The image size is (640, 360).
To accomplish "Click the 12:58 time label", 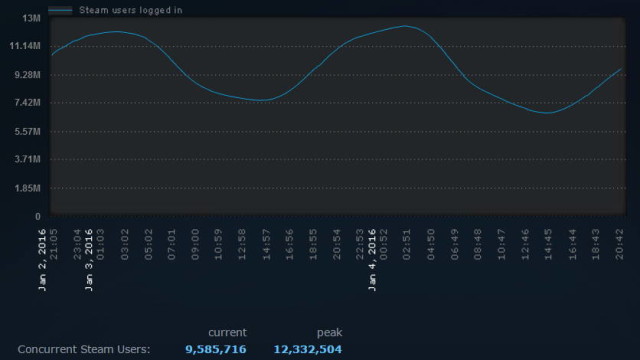I will click(x=242, y=244).
